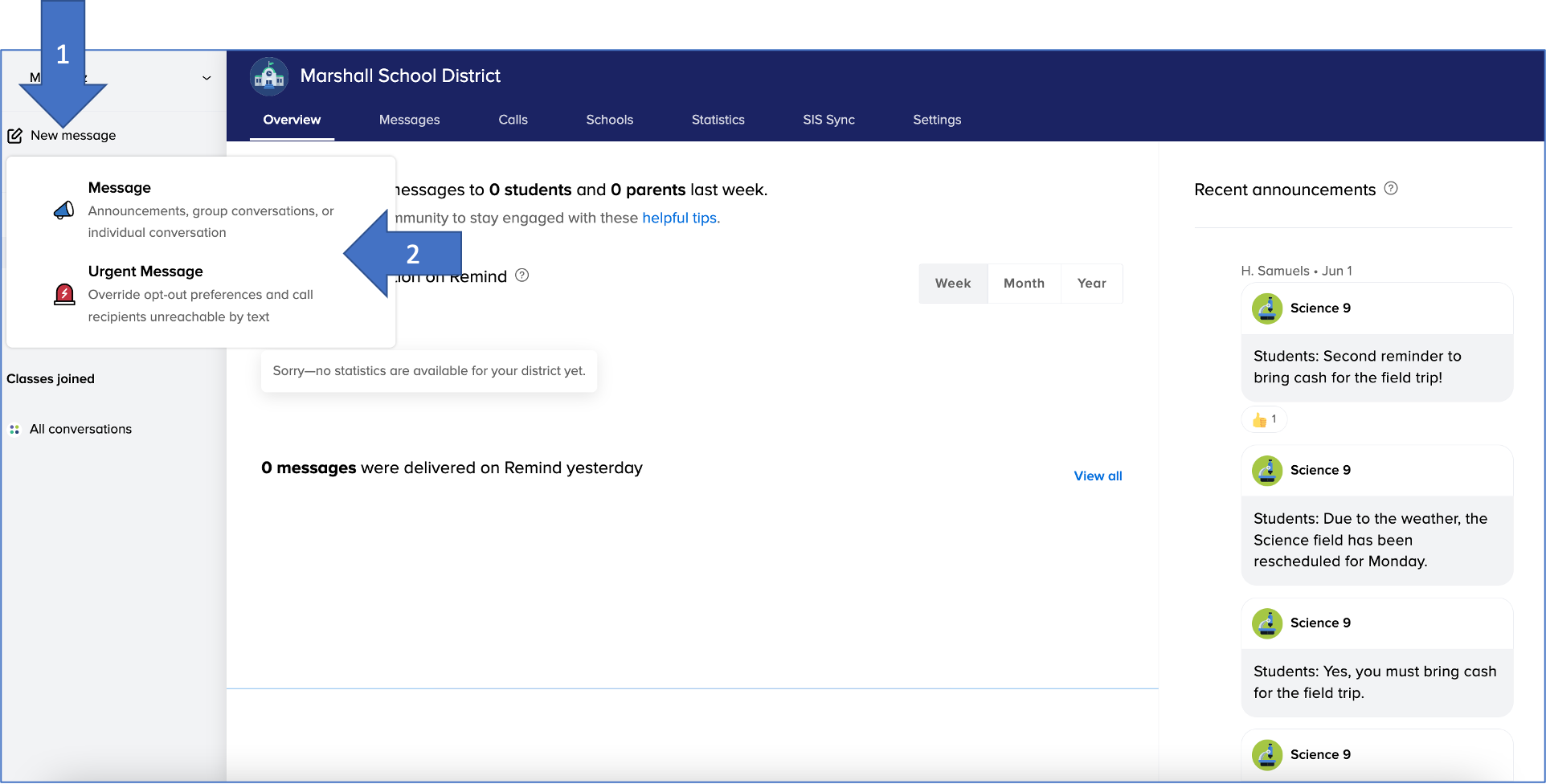The image size is (1546, 784).
Task: Click the thumbs up reaction
Action: pyautogui.click(x=1264, y=419)
